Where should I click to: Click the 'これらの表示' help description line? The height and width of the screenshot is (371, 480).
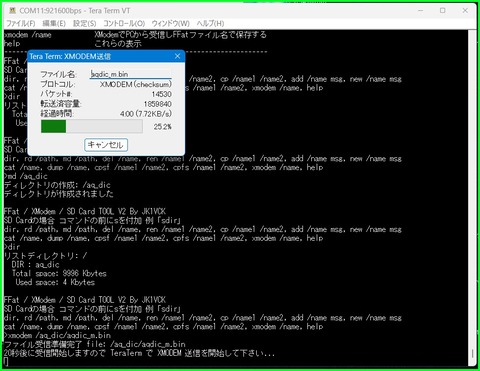[x=118, y=44]
